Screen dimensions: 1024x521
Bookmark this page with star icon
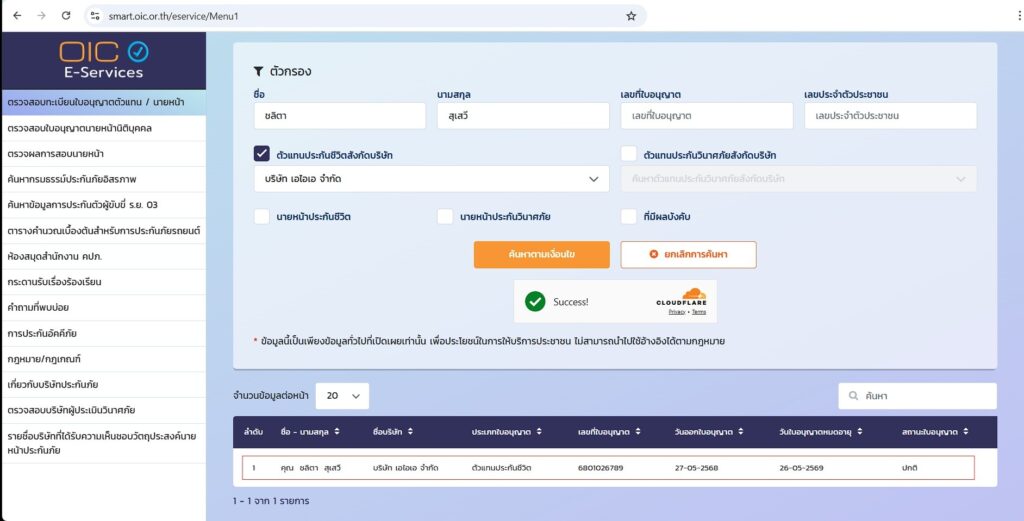[631, 16]
